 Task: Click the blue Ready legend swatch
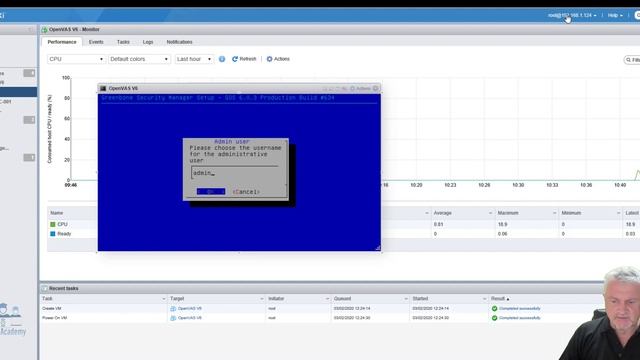coord(53,234)
